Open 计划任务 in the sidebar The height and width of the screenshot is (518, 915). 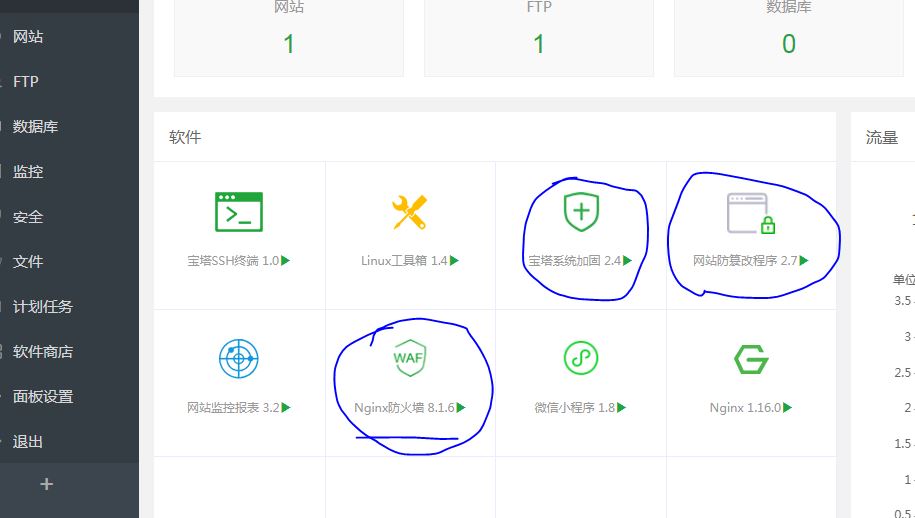(x=43, y=306)
